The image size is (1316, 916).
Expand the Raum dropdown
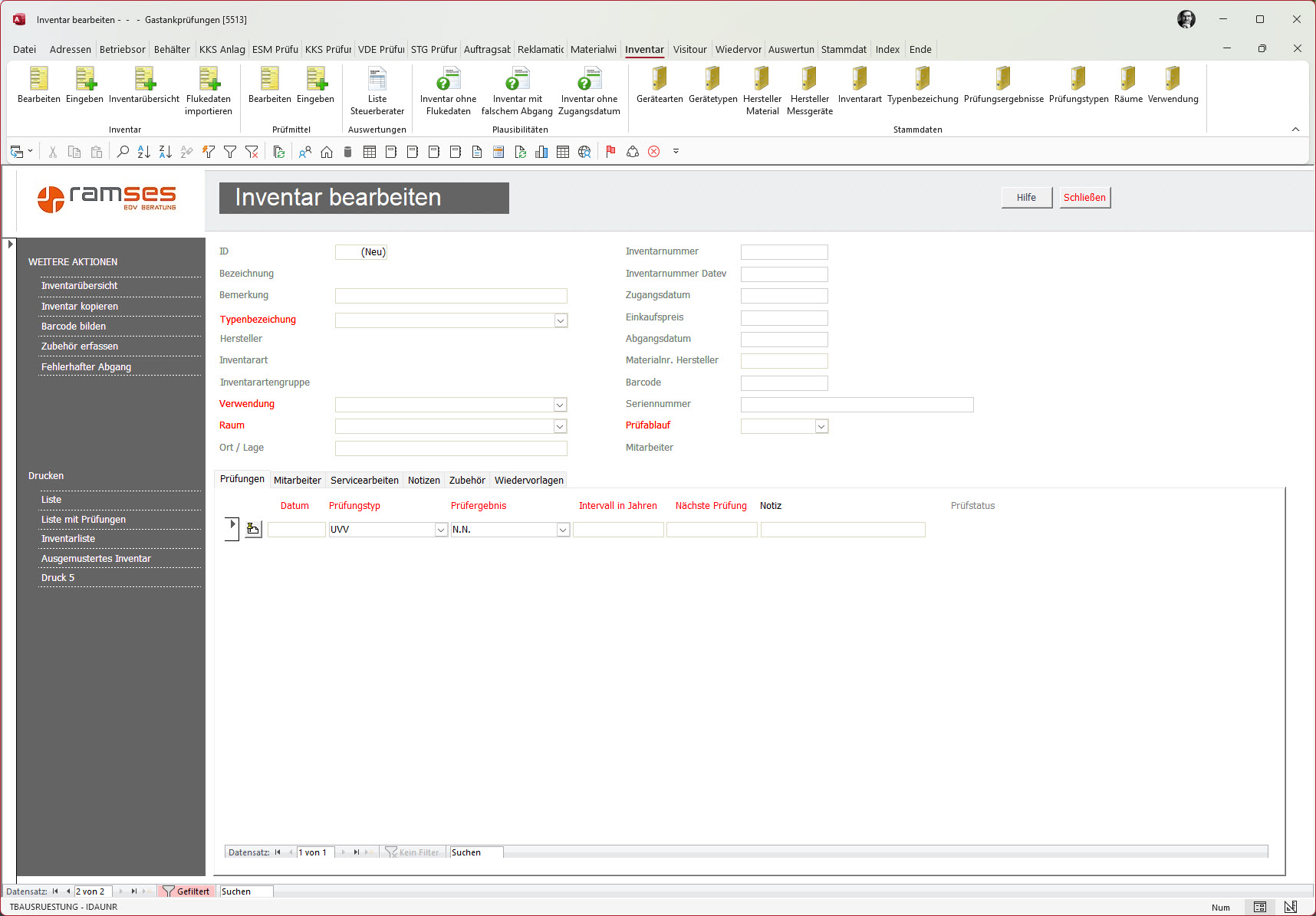[560, 426]
